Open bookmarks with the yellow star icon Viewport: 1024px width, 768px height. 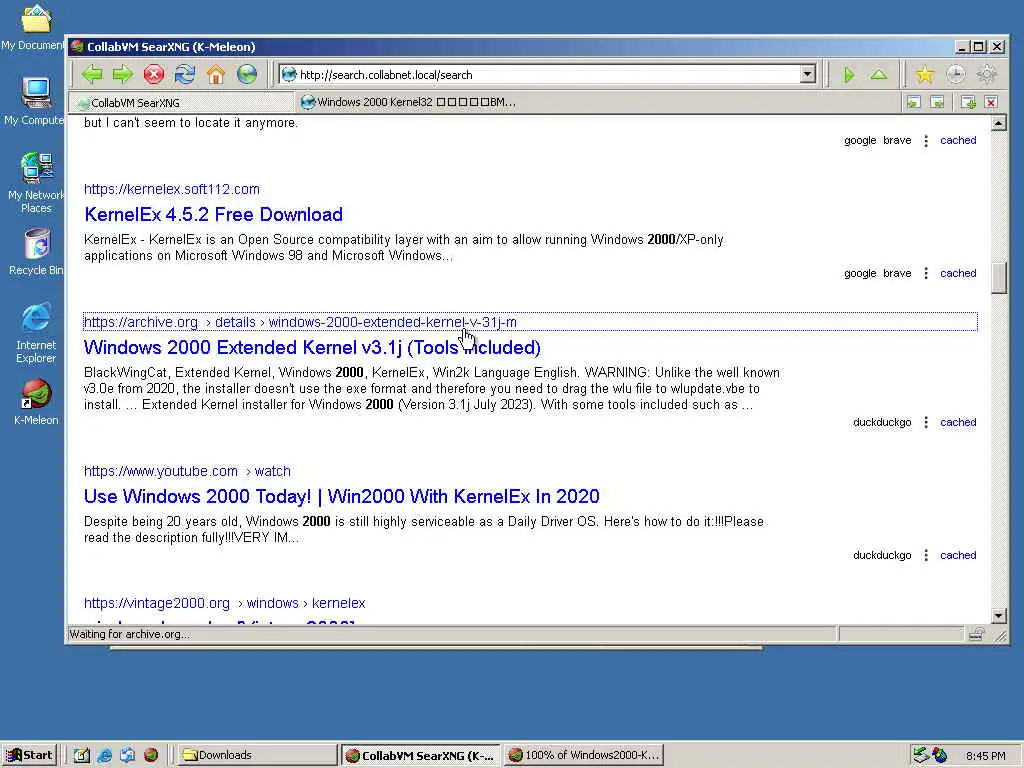point(925,74)
